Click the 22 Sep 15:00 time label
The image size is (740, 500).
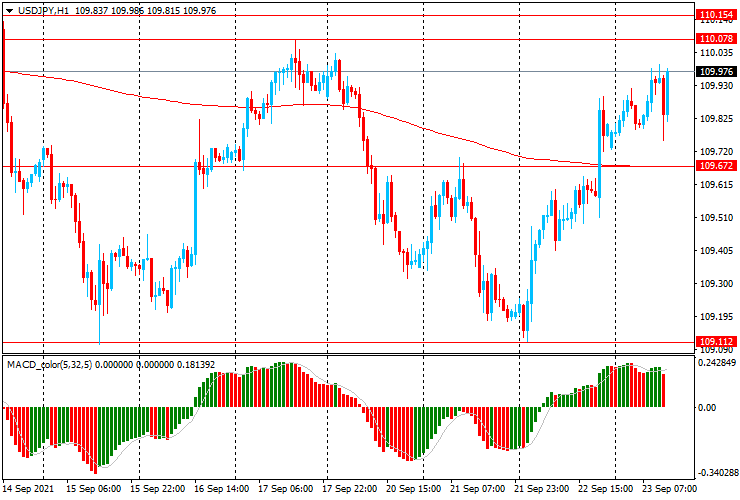(606, 488)
